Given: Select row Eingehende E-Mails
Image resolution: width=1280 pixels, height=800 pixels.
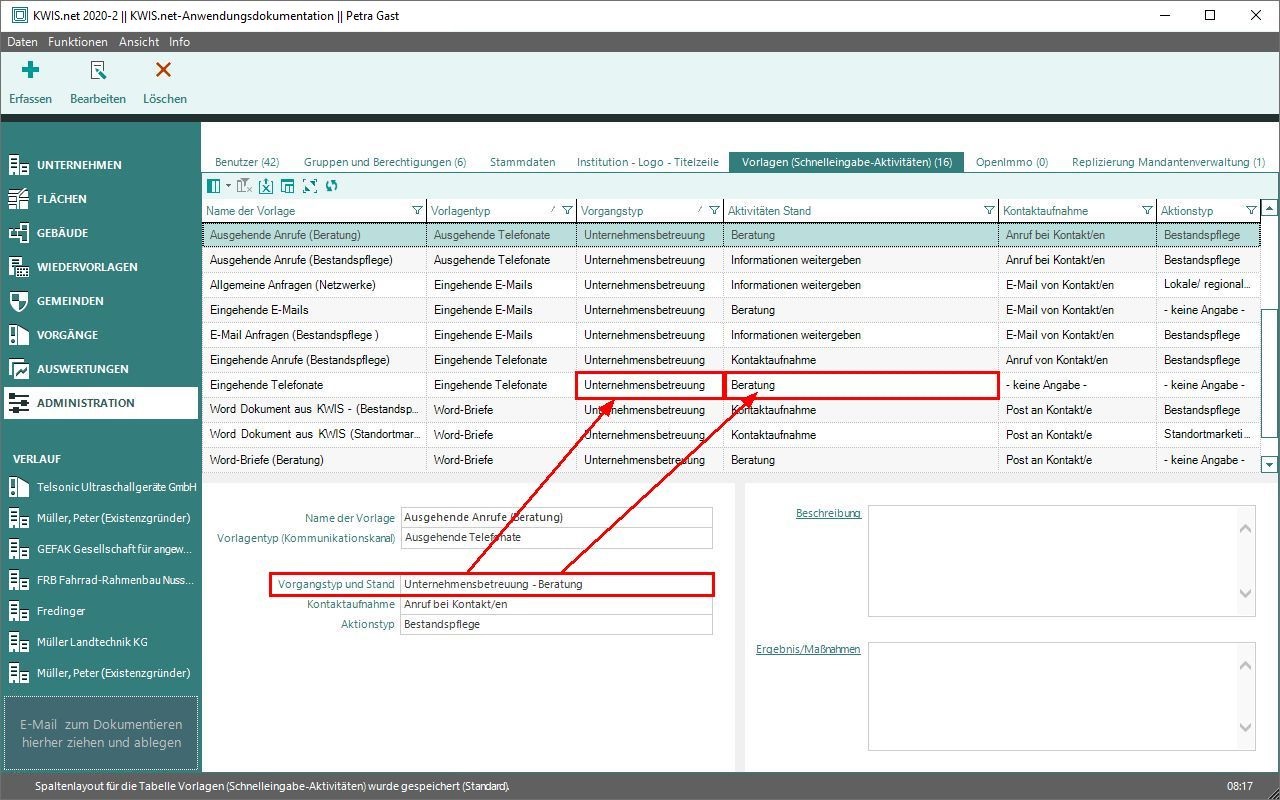Looking at the screenshot, I should [731, 310].
